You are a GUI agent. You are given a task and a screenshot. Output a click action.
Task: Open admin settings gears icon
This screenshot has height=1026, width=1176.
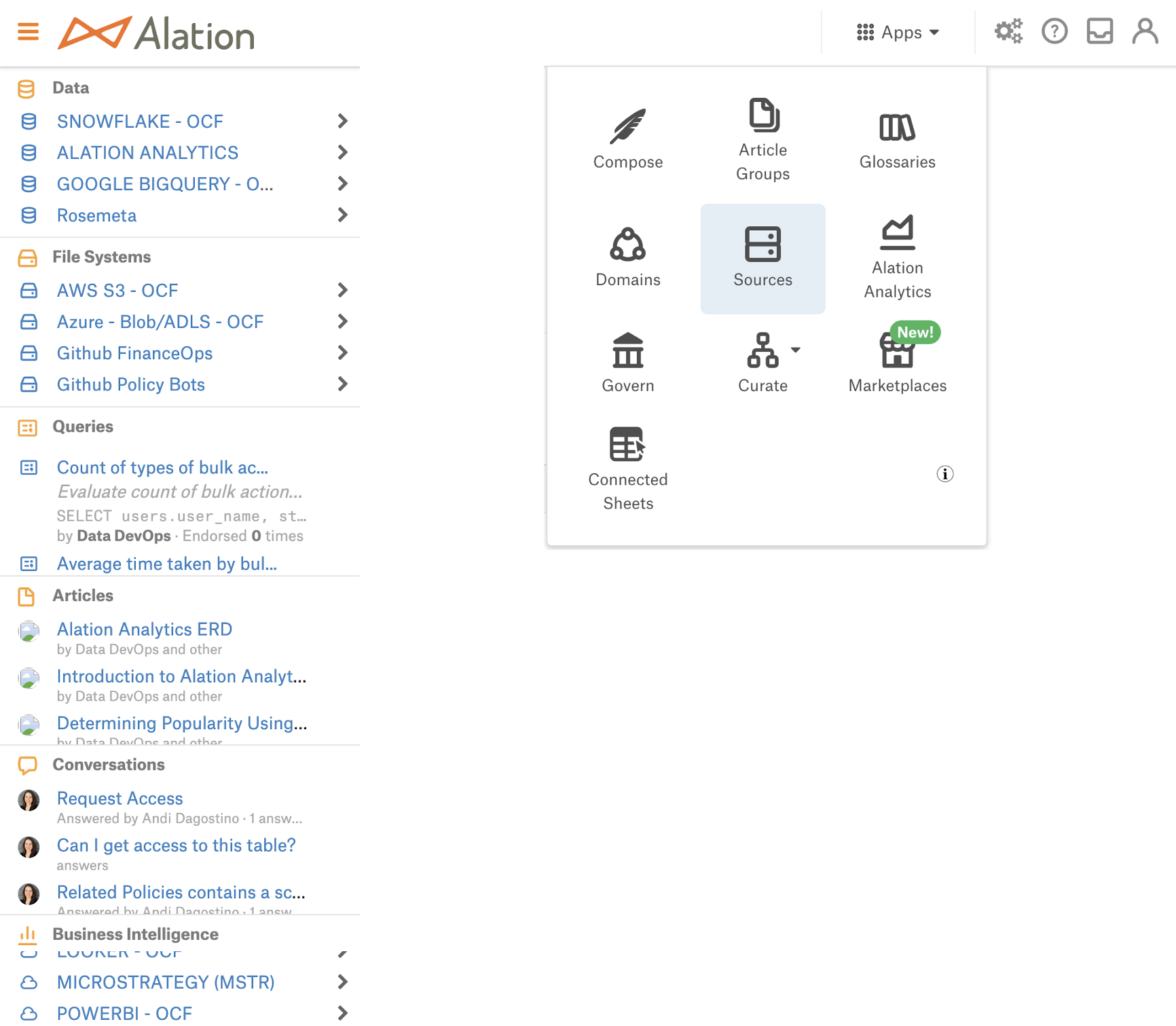pyautogui.click(x=1008, y=31)
